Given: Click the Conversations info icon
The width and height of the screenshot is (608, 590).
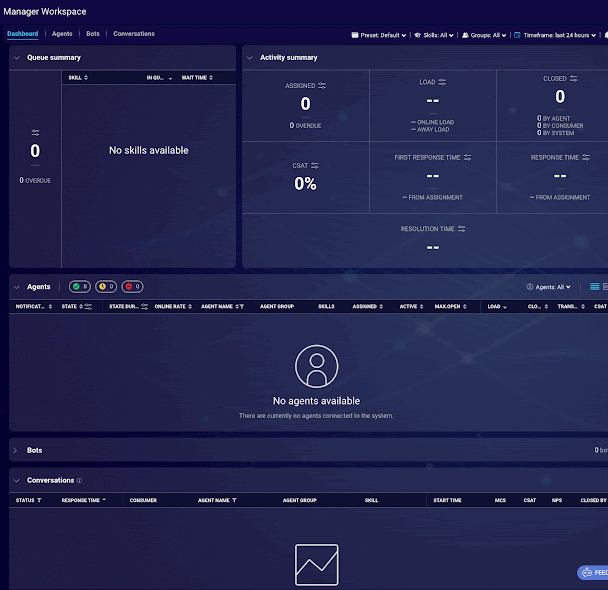Looking at the screenshot, I should [79, 481].
